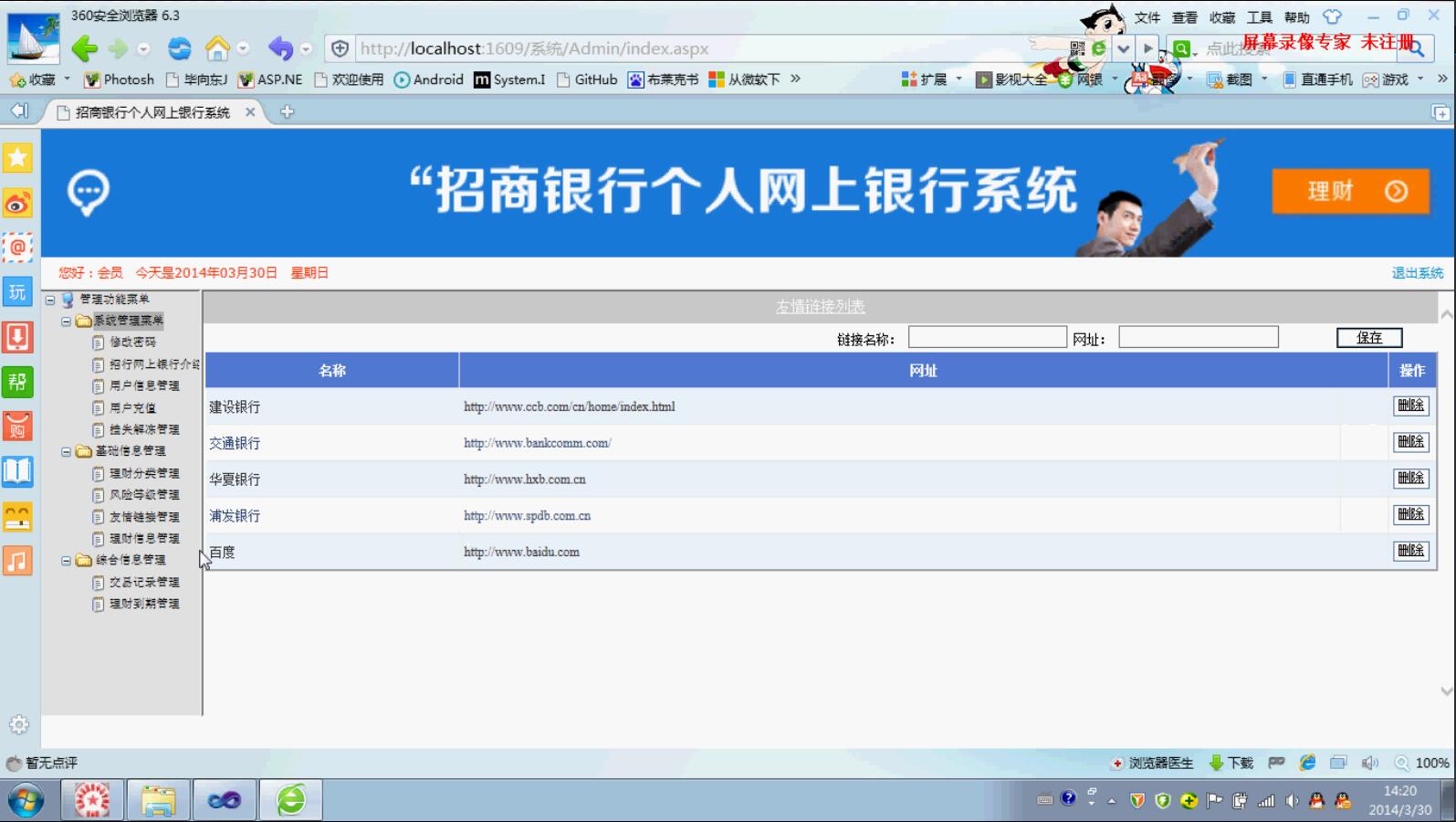Open the Windows Start button
The height and width of the screenshot is (822, 1456).
tap(26, 801)
